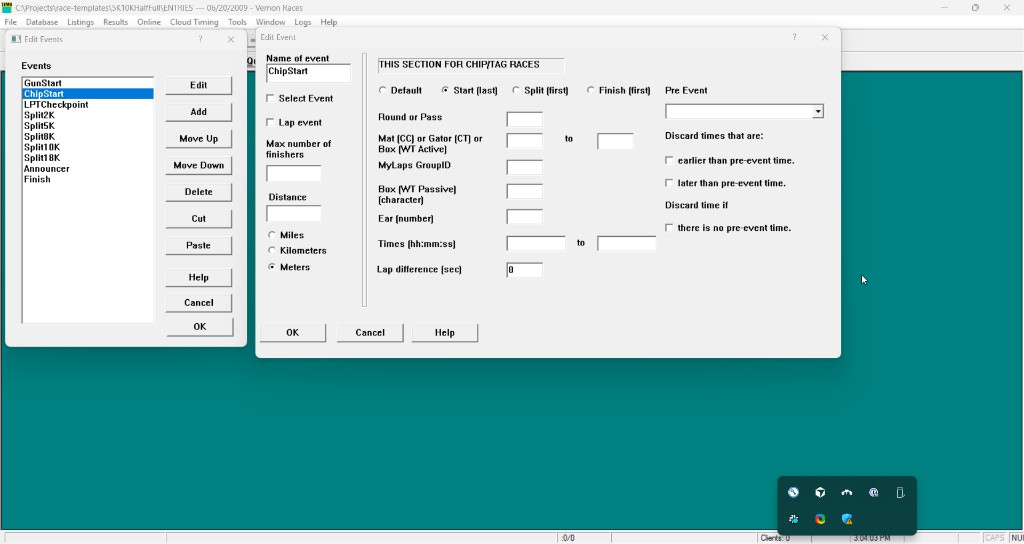Open Windows Security shield warning icon
Viewport: 1024px width, 544px height.
pos(847,519)
